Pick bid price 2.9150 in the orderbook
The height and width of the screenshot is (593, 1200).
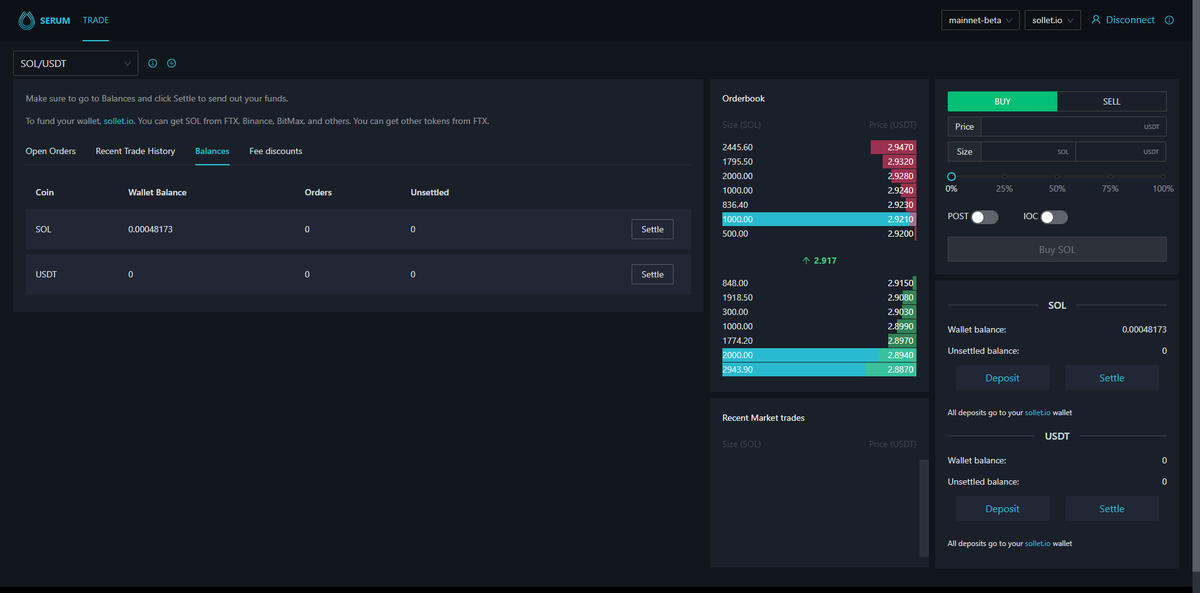click(900, 283)
